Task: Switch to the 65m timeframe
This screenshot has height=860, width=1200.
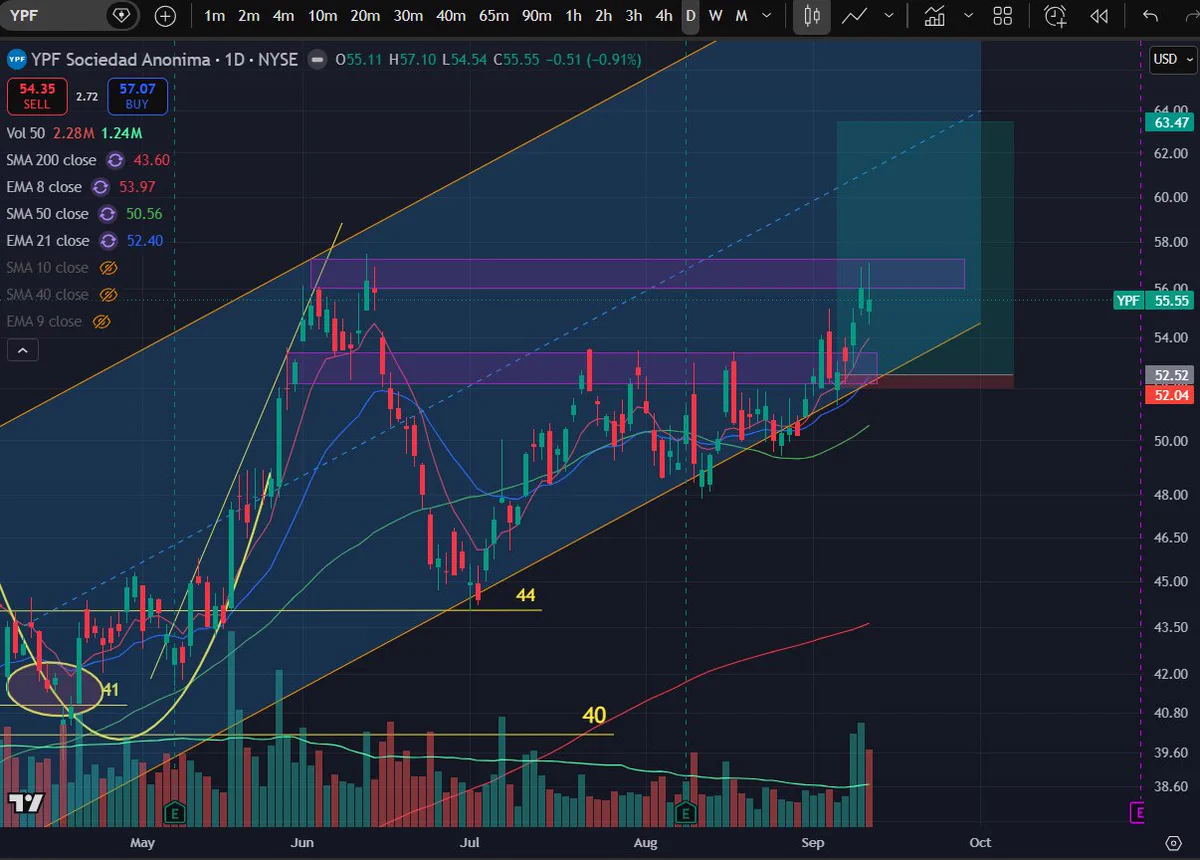Action: 494,16
